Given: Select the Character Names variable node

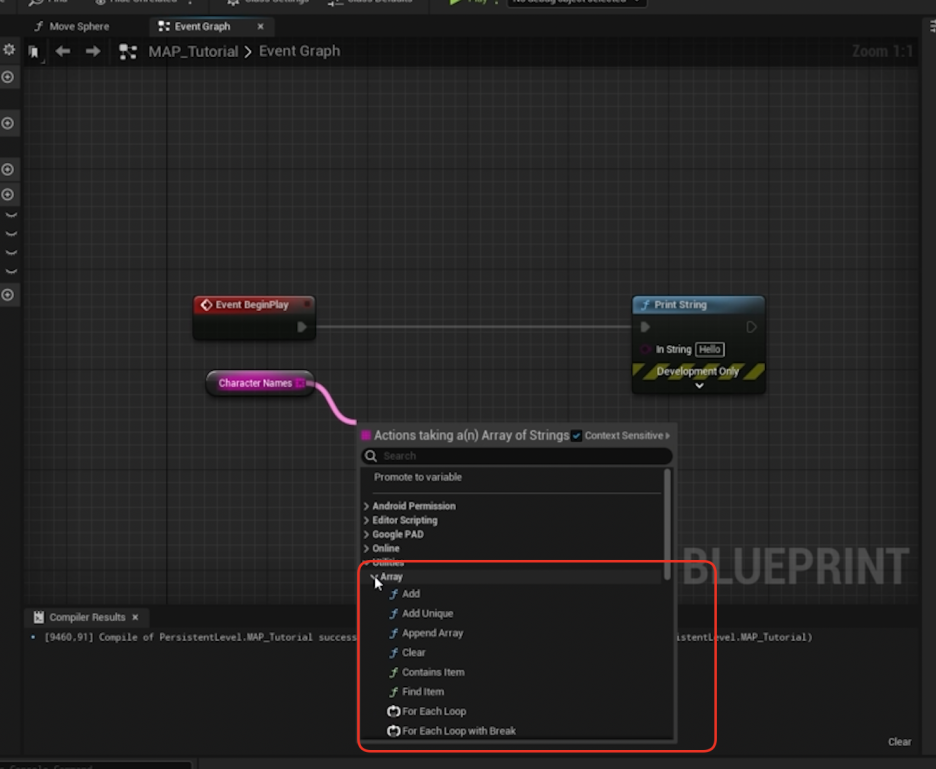Looking at the screenshot, I should [260, 383].
